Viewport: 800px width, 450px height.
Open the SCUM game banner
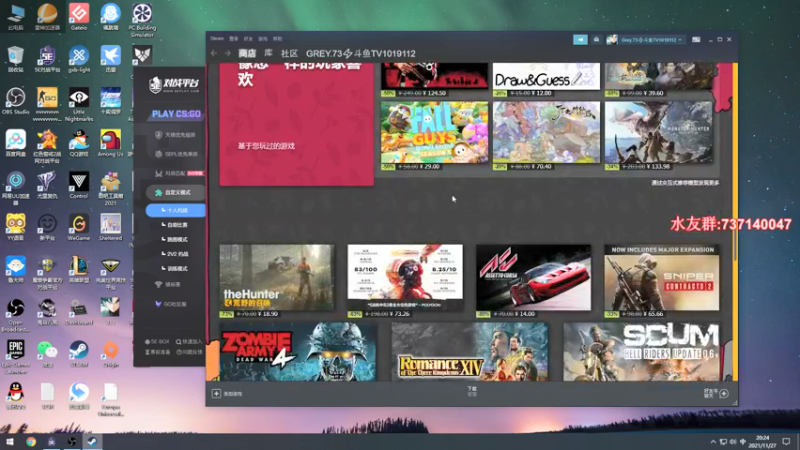(x=642, y=352)
